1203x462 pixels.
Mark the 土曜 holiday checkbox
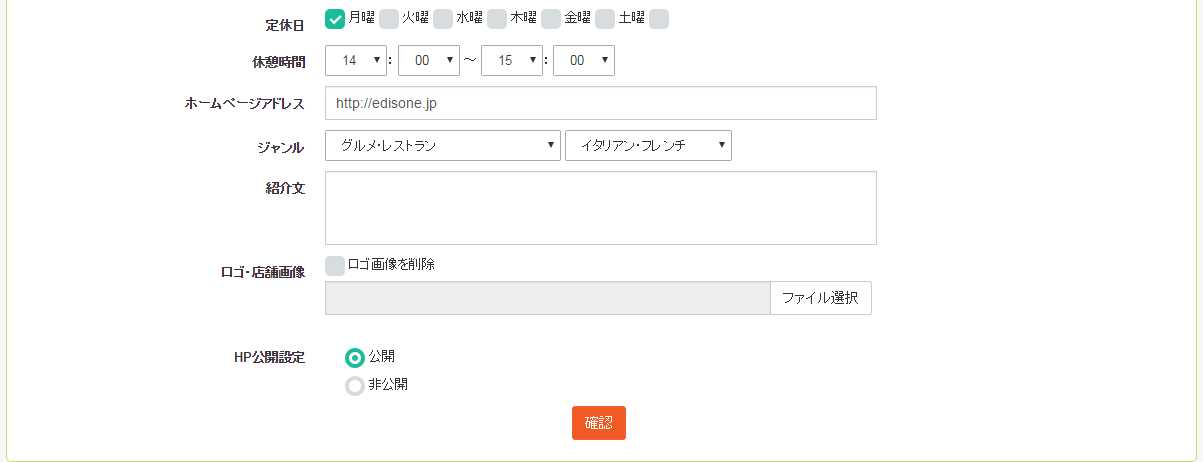(x=605, y=19)
